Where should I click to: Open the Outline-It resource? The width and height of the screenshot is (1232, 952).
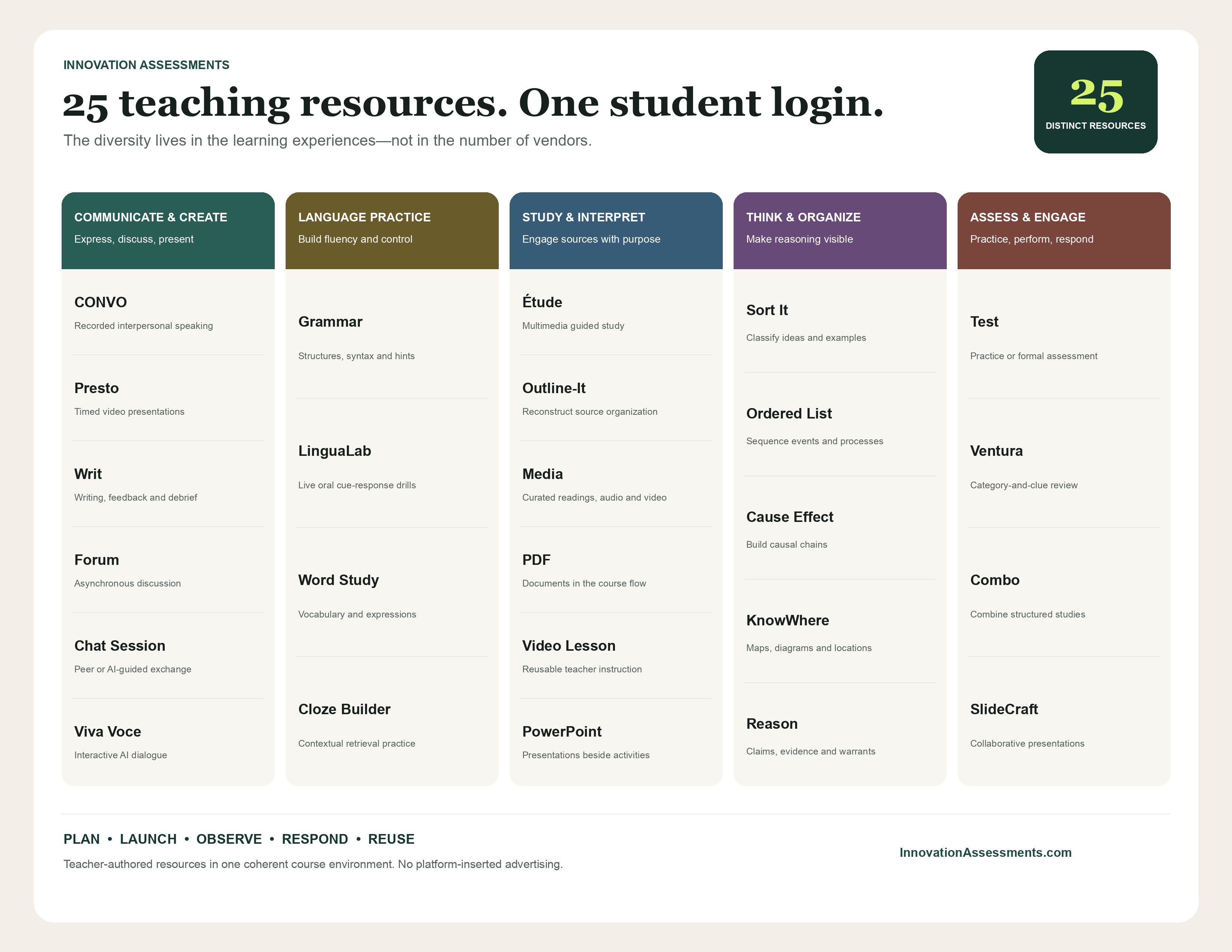click(616, 398)
